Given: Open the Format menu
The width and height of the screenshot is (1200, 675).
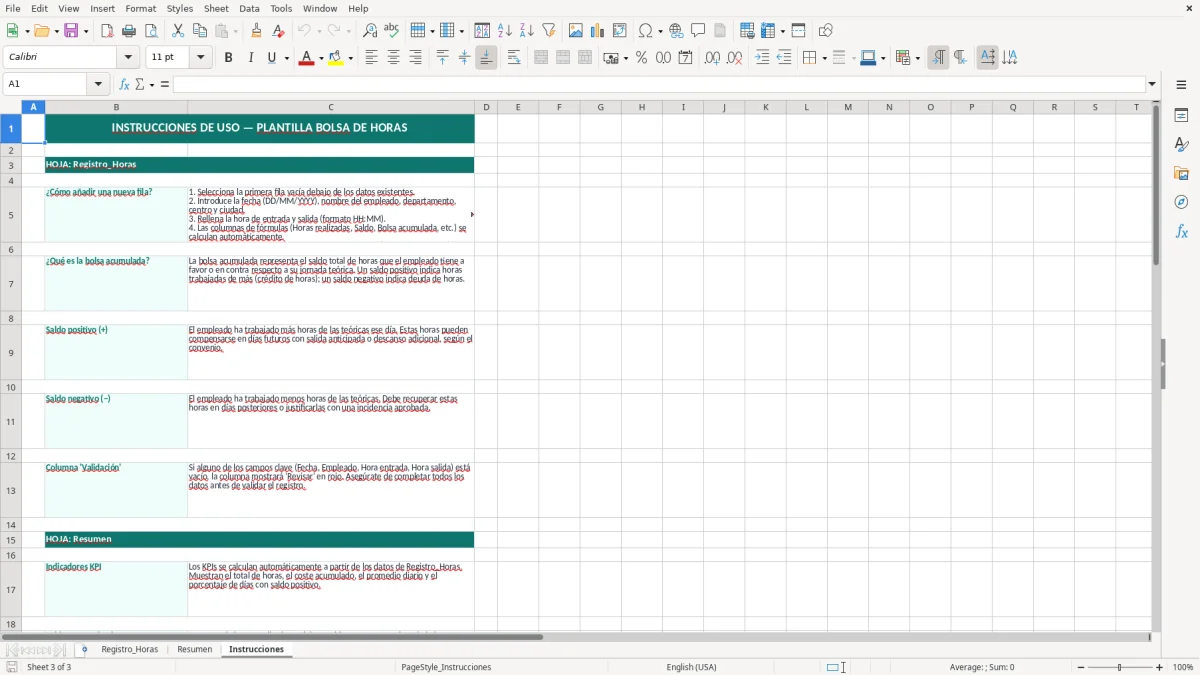Looking at the screenshot, I should pyautogui.click(x=140, y=8).
